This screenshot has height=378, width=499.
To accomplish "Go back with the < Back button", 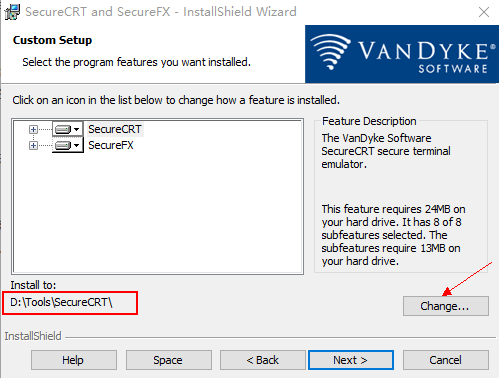I will [x=263, y=360].
